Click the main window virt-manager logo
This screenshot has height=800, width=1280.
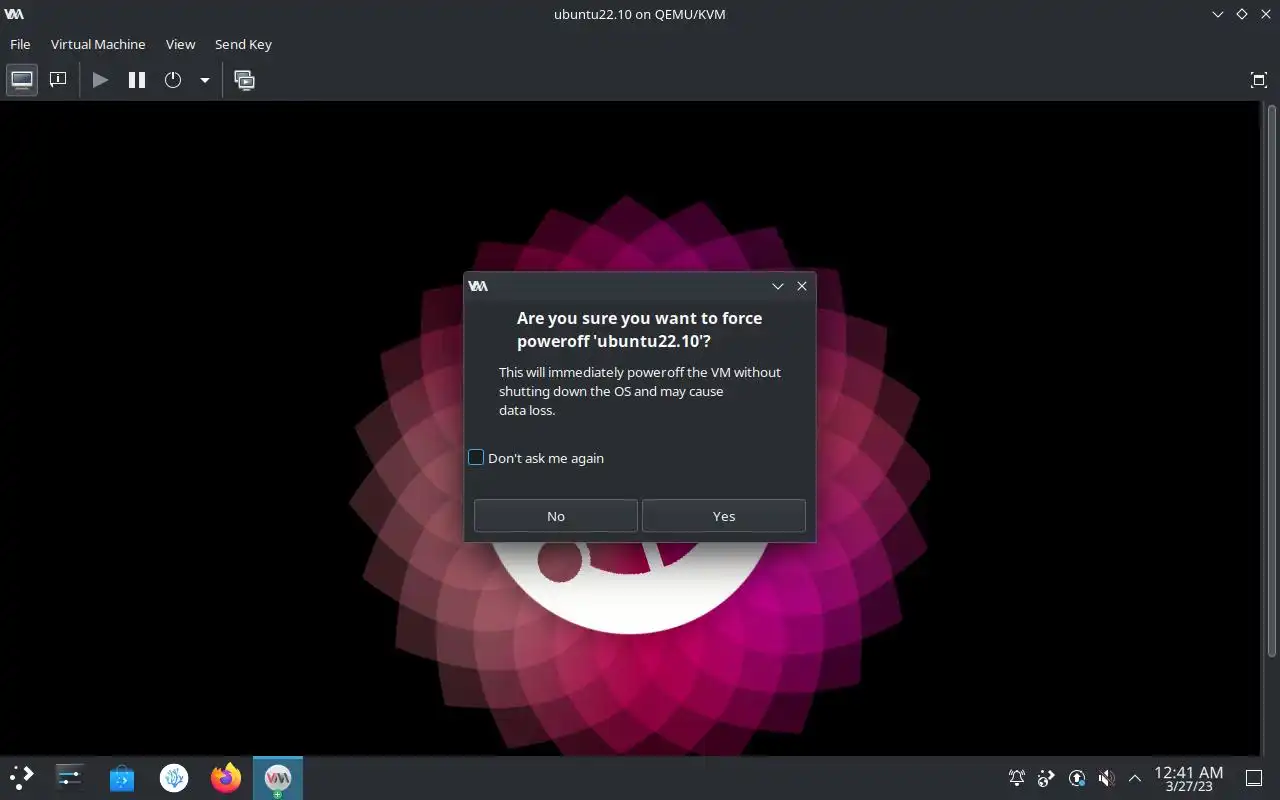(14, 14)
